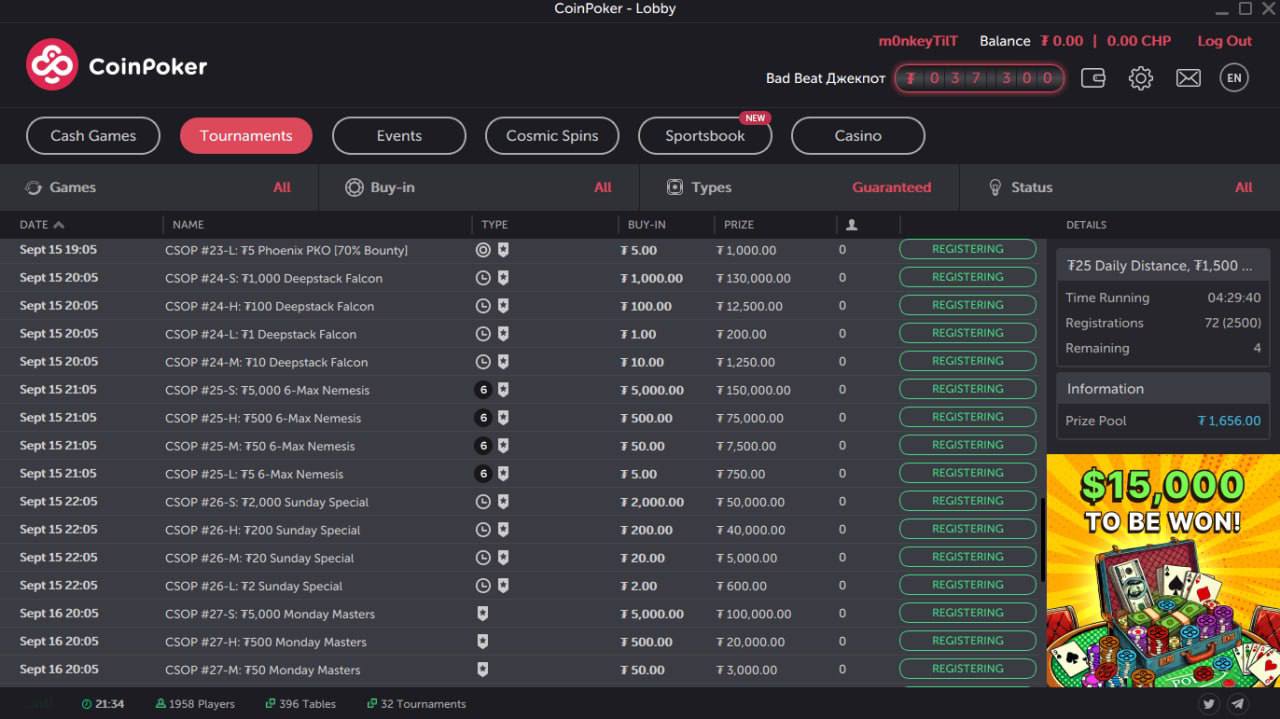Switch to Cash Games tab
The image size is (1280, 719).
coord(93,136)
